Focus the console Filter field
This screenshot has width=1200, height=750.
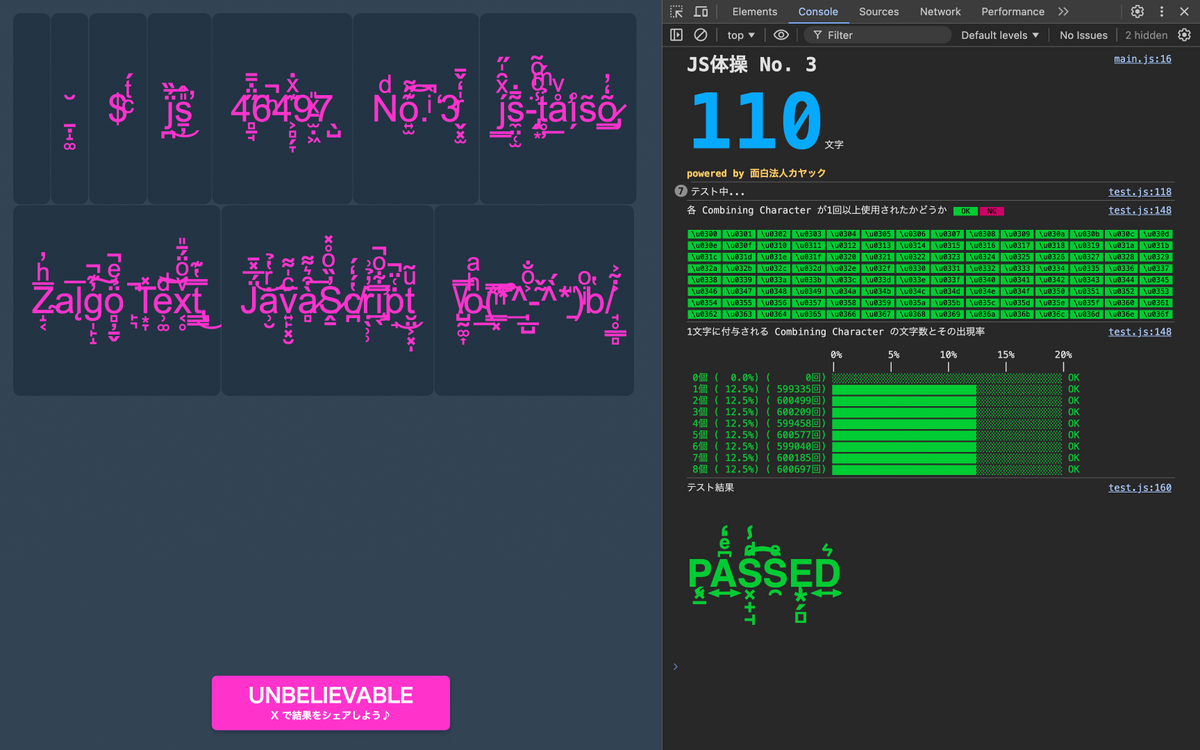tap(877, 35)
